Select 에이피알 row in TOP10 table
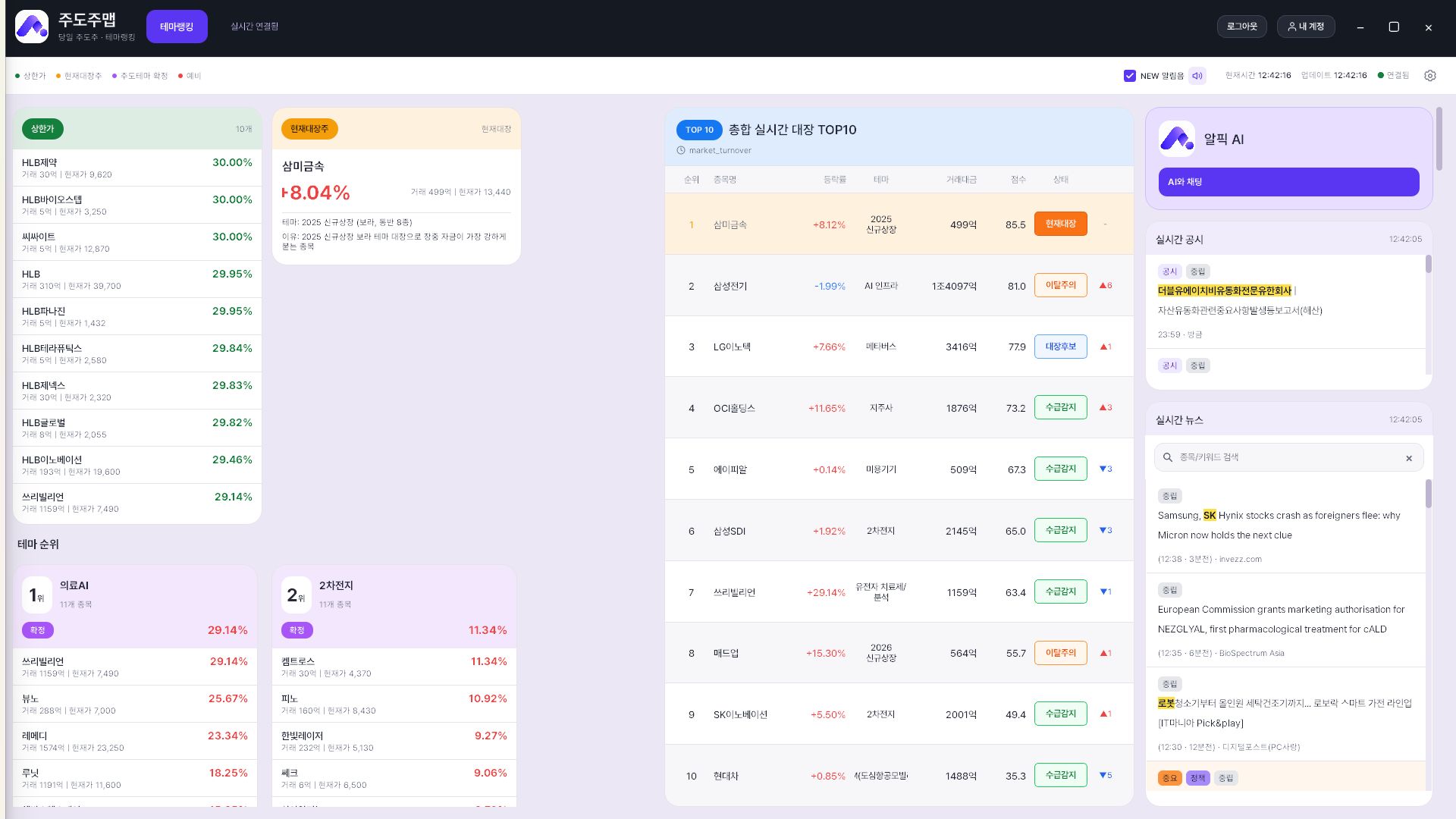The height and width of the screenshot is (819, 1456). [899, 469]
